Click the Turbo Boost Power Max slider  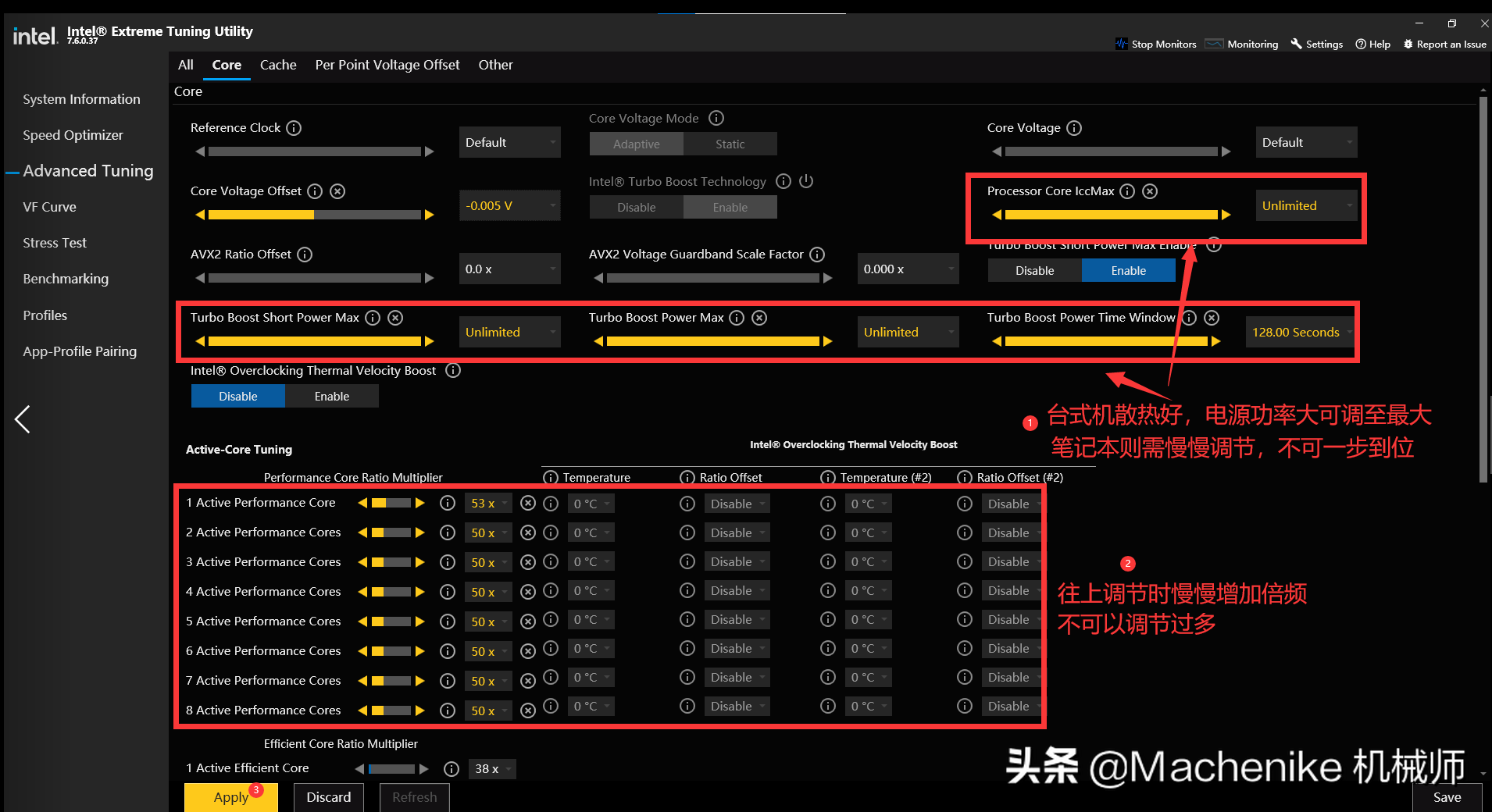point(712,341)
